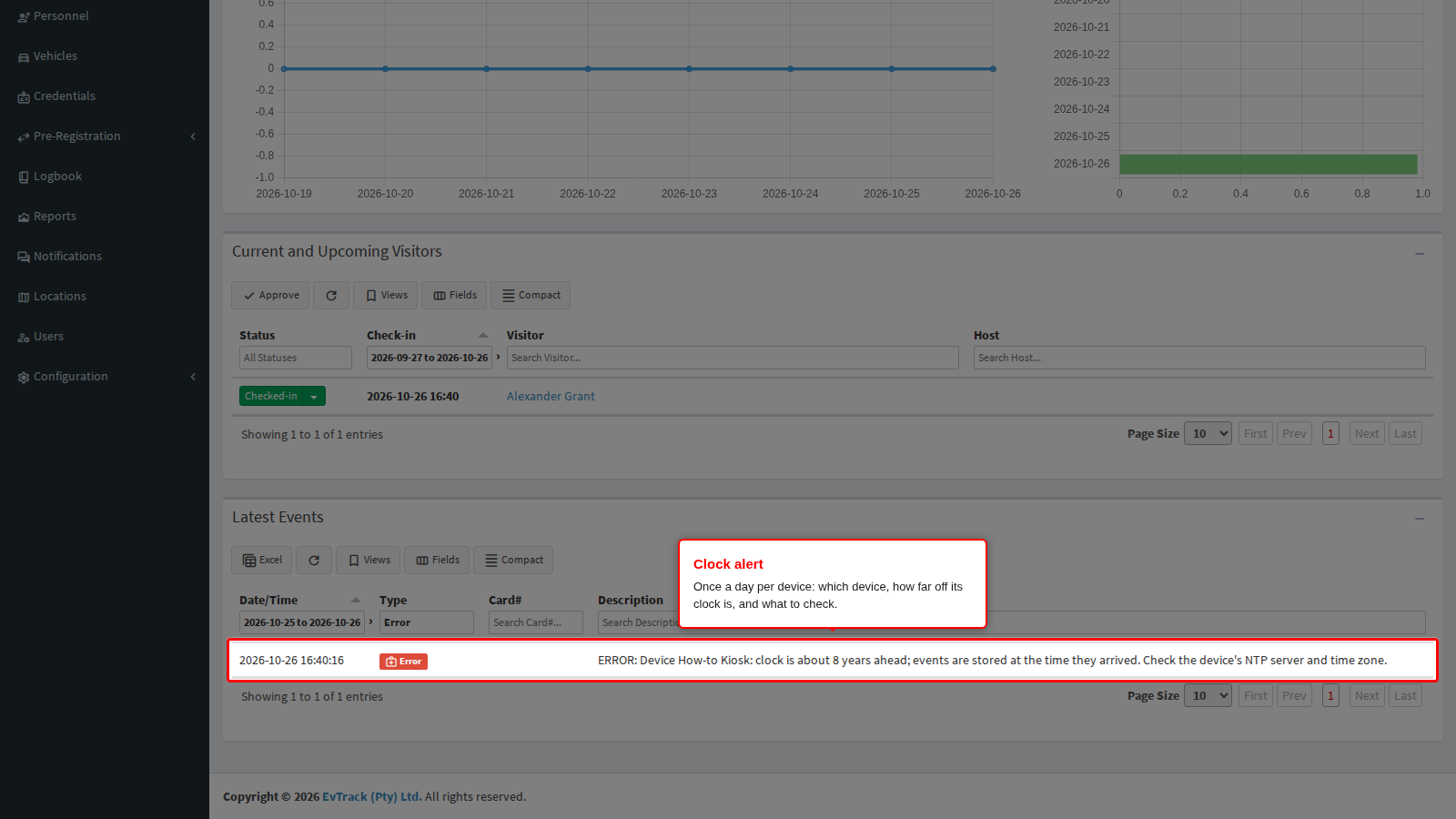Open the Checked-in status dropdown arrow
The height and width of the screenshot is (819, 1456).
[x=314, y=397]
